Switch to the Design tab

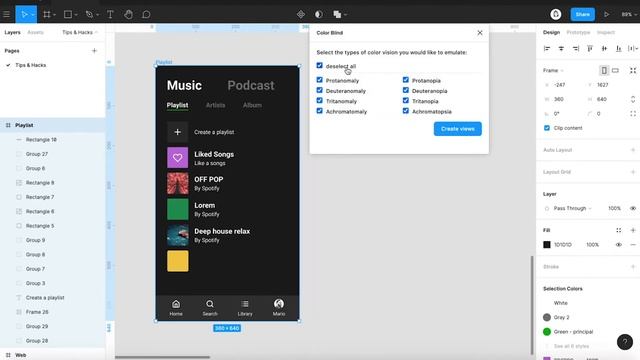[551, 32]
